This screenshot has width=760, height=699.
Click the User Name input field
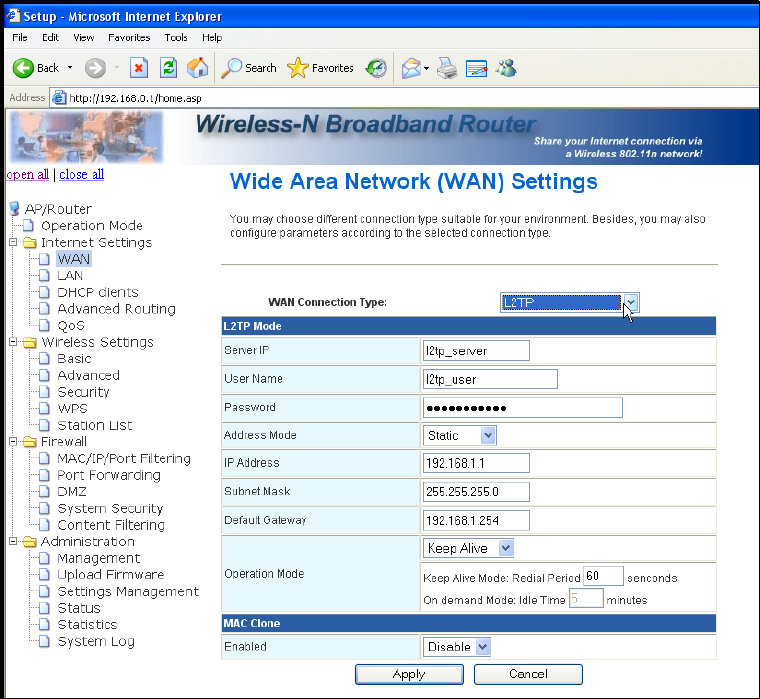[x=490, y=379]
